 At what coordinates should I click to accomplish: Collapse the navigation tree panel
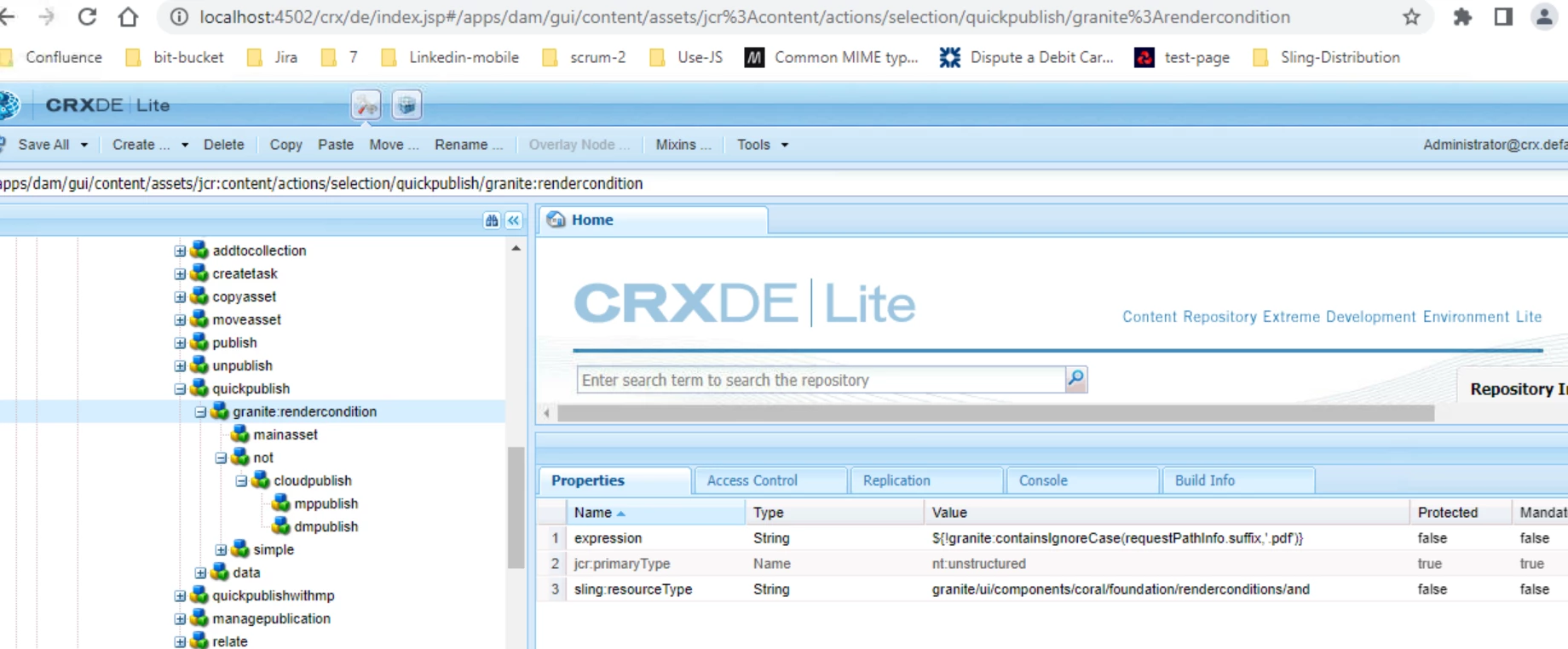point(514,221)
